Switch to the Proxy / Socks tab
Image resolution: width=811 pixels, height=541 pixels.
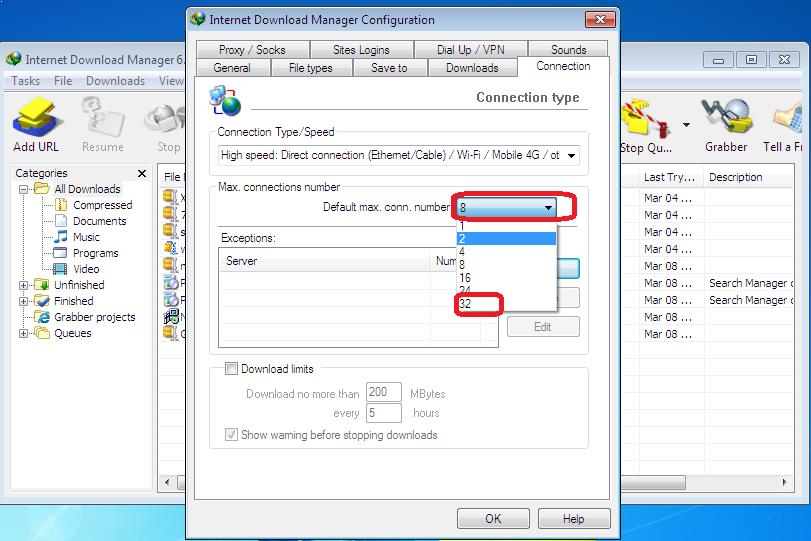[252, 50]
